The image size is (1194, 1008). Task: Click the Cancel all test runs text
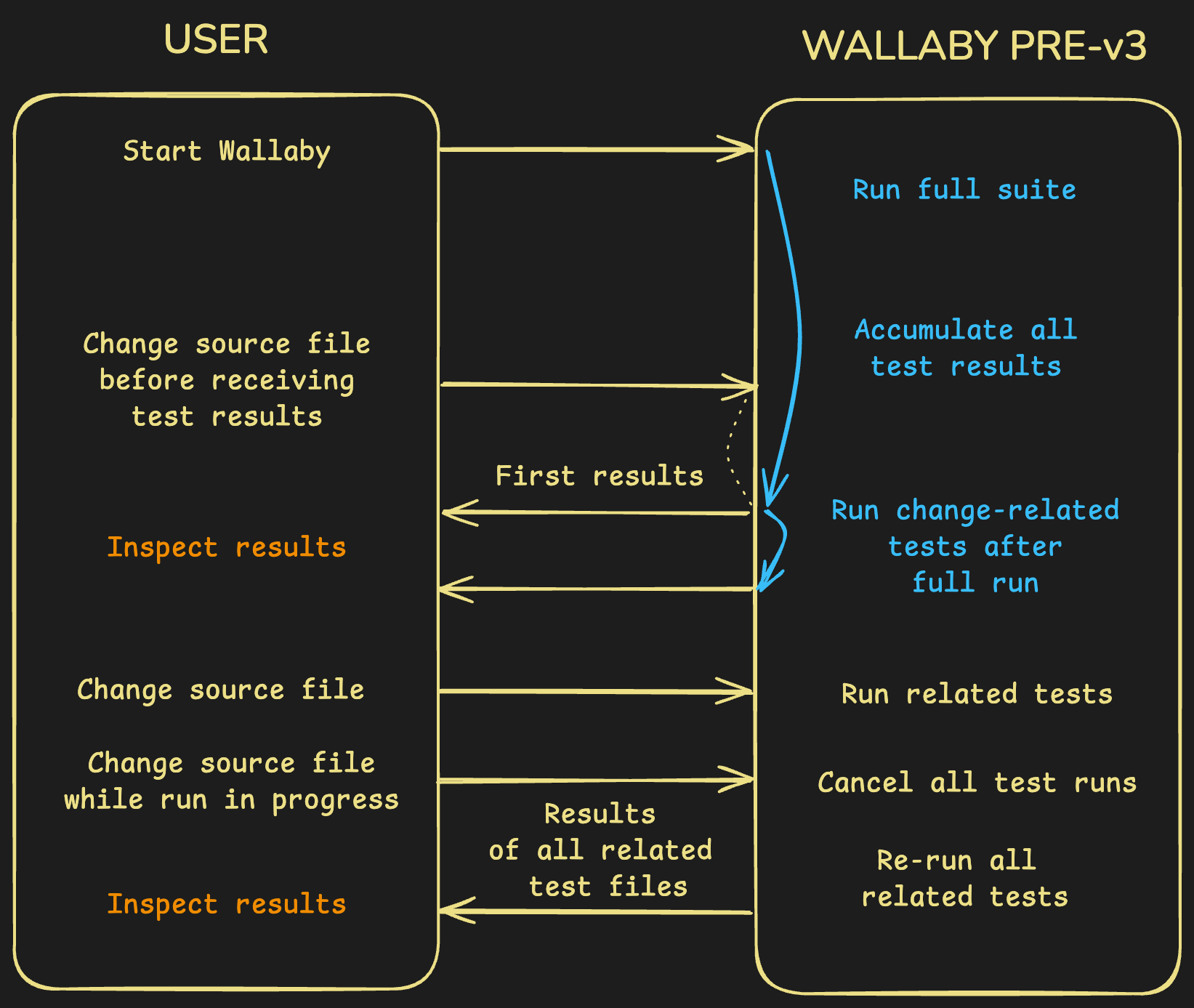(977, 783)
